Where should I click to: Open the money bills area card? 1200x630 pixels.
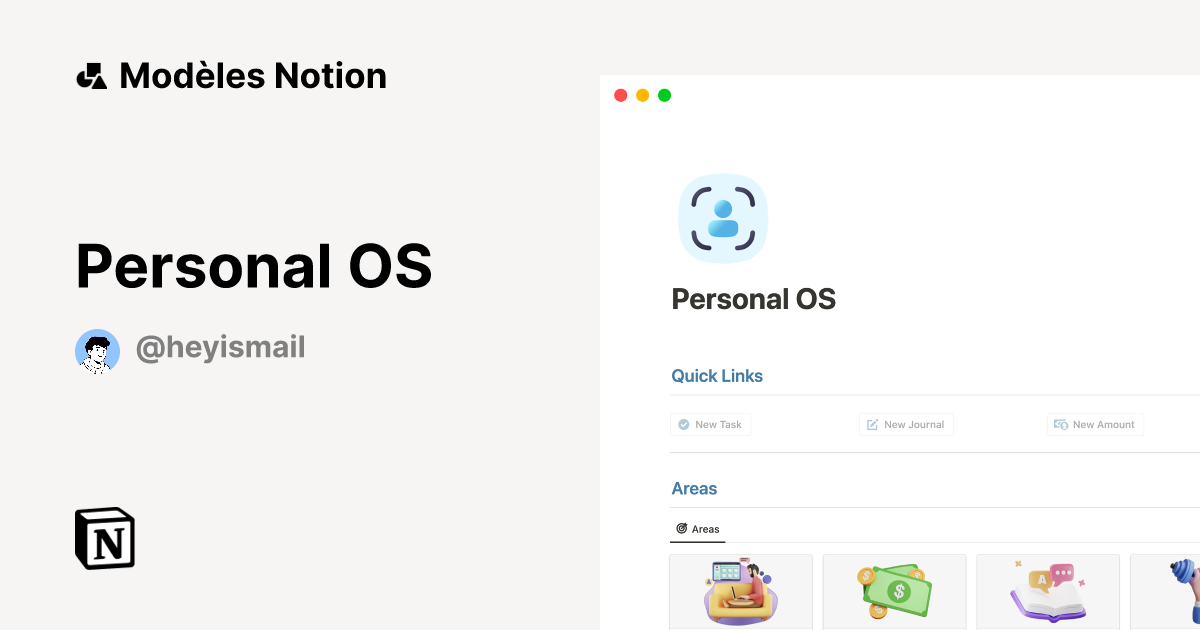coord(894,591)
